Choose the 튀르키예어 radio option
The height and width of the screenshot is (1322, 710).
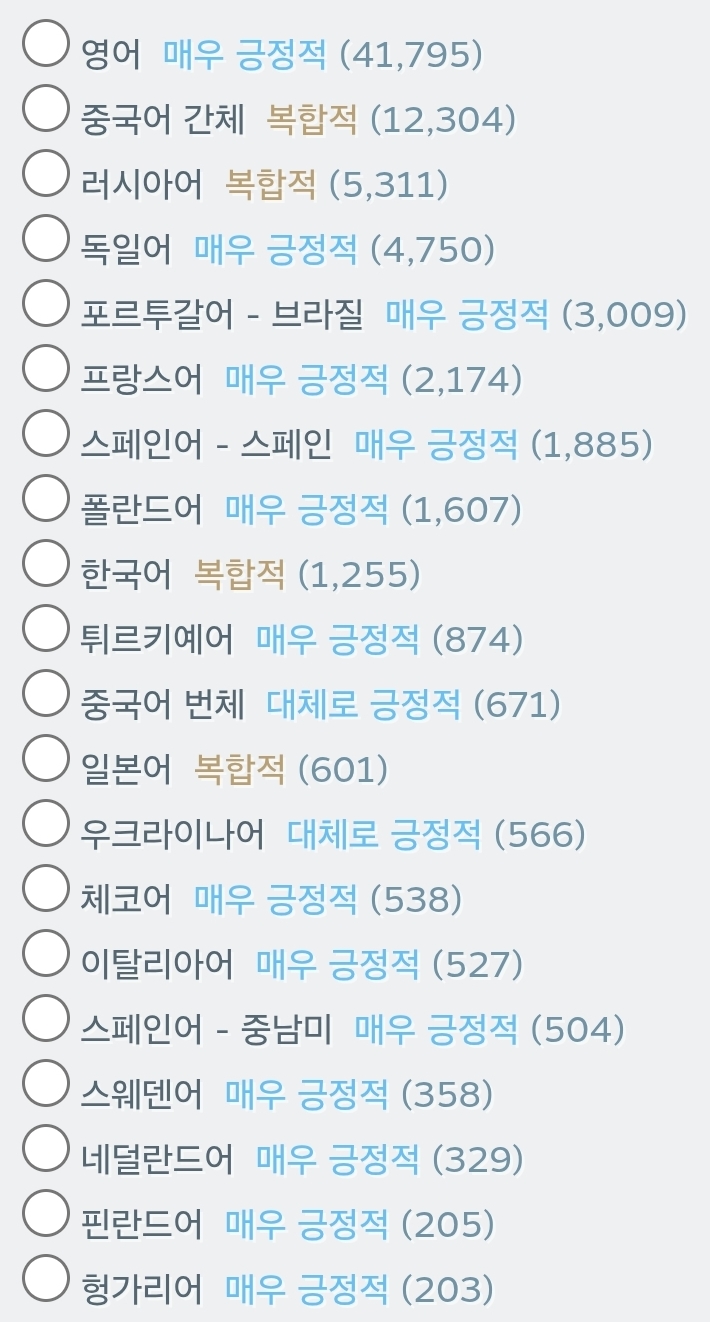click(x=45, y=628)
